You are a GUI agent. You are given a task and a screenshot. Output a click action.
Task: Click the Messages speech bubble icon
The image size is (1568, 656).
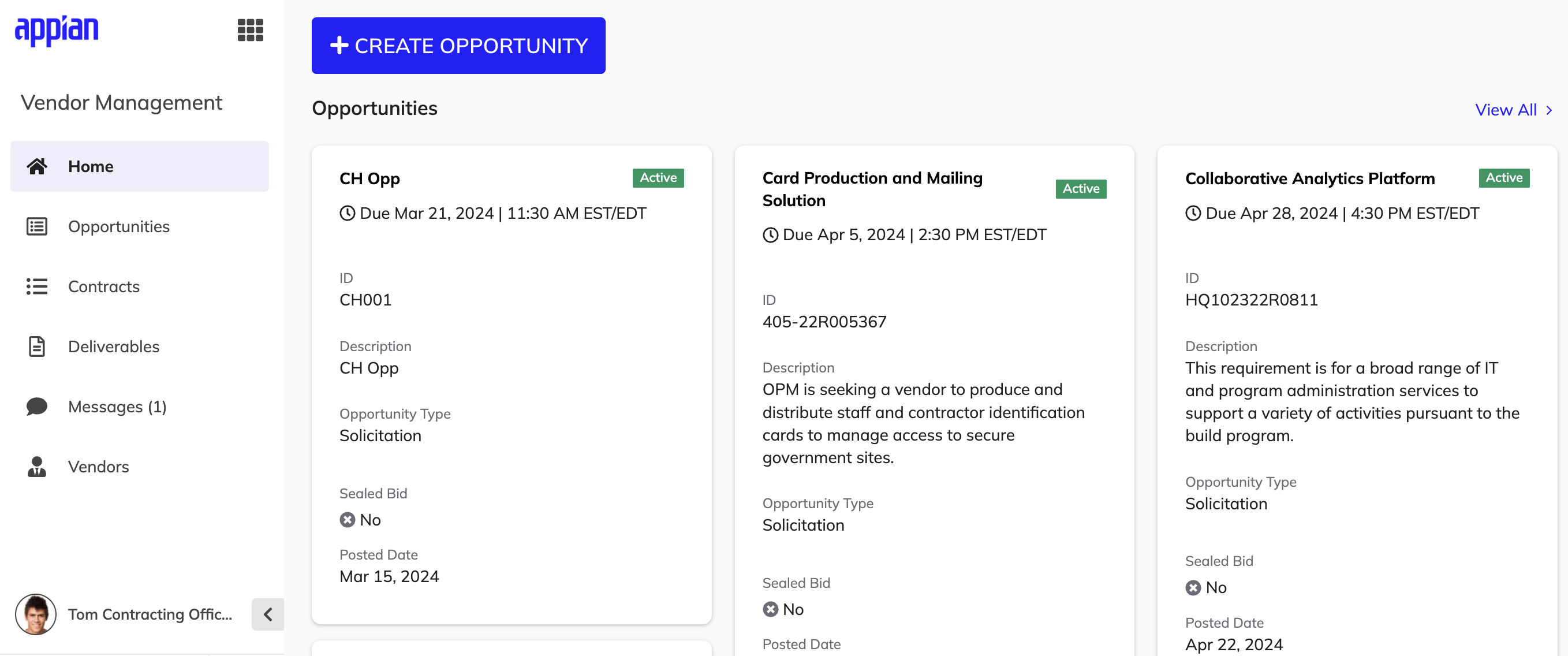click(37, 407)
